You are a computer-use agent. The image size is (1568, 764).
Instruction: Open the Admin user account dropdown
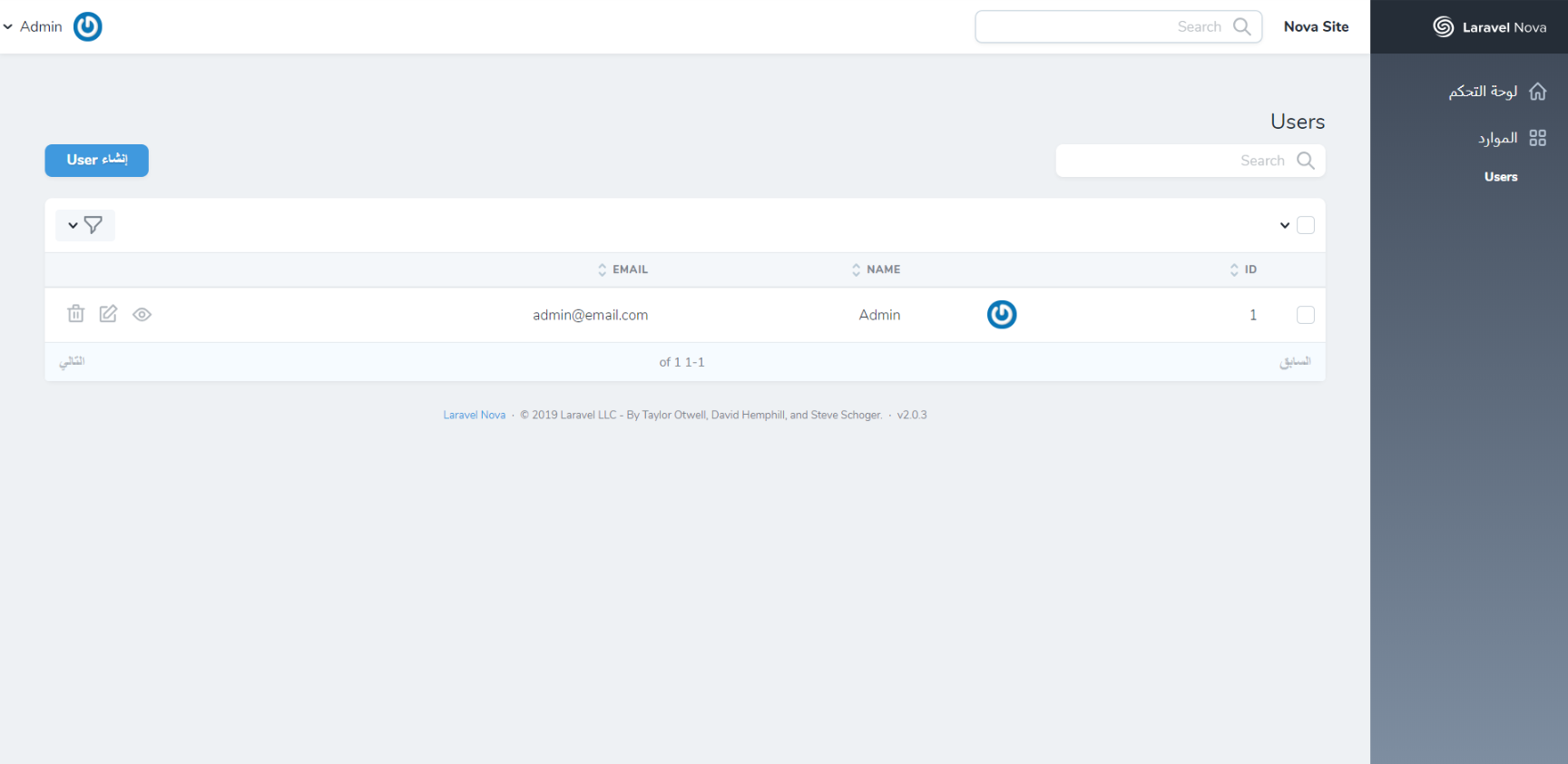coord(33,26)
